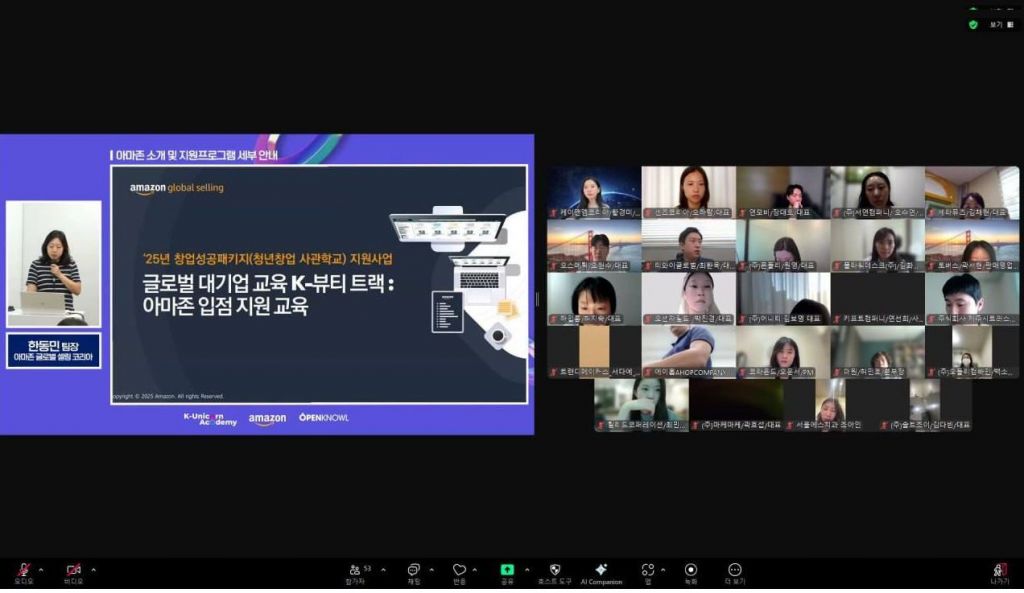
Task: Open the apps icon in toolbar
Action: 648,571
